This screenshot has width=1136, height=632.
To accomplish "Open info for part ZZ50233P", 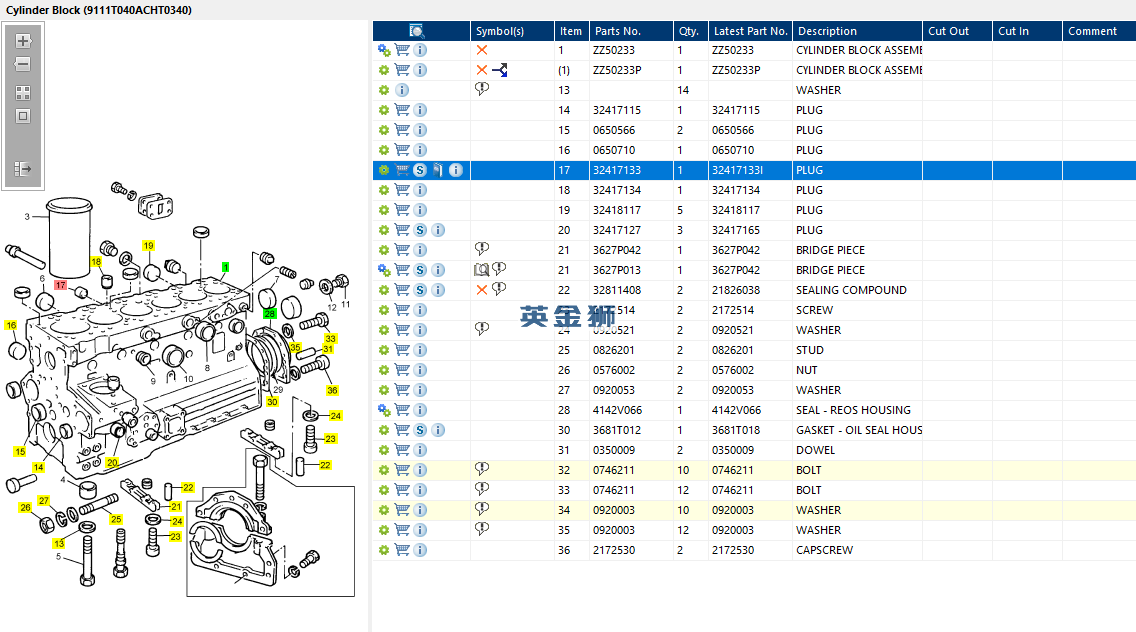I will coord(420,70).
